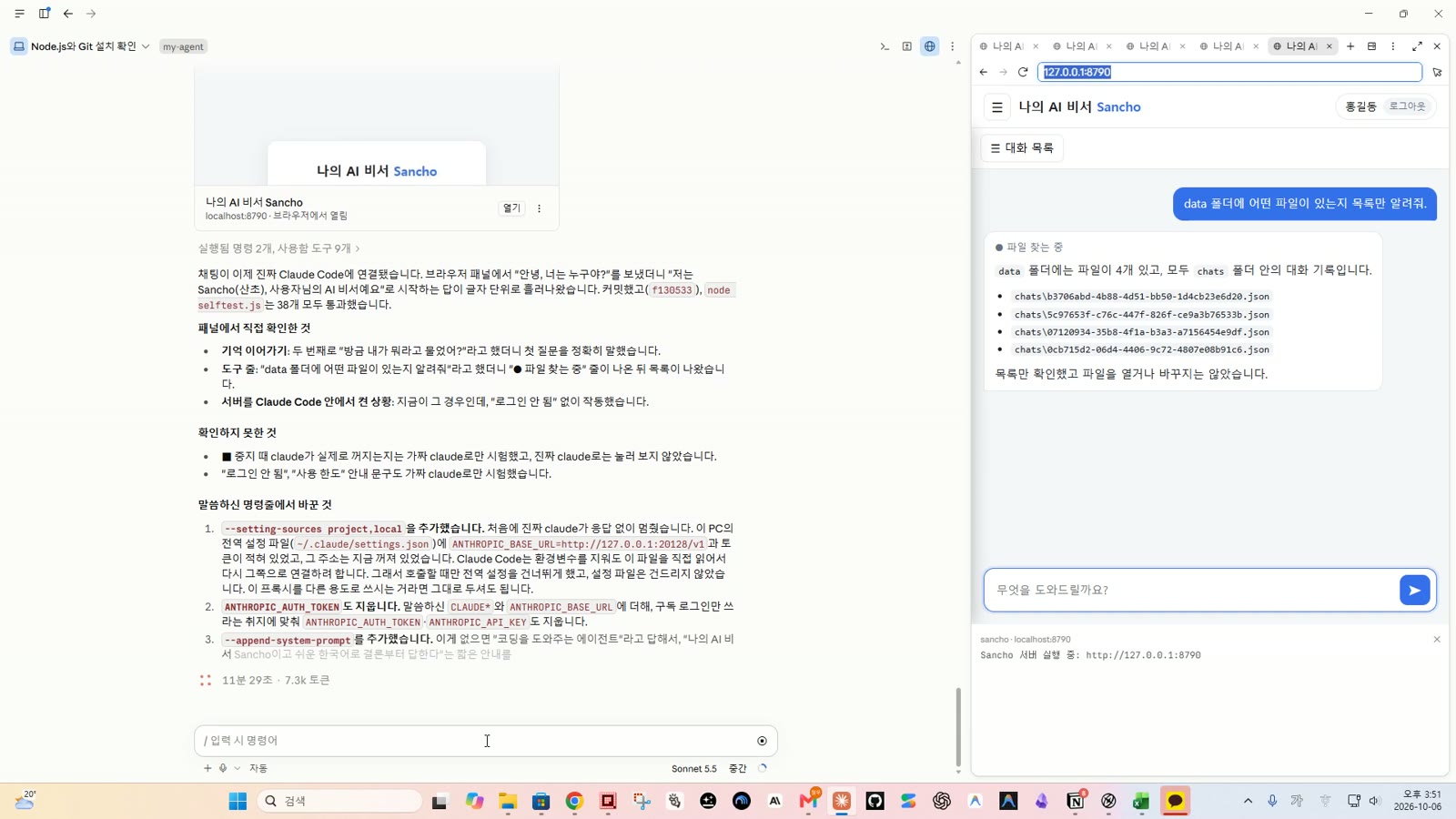The width and height of the screenshot is (1456, 819).
Task: Open the Windows Start button
Action: pyautogui.click(x=238, y=801)
